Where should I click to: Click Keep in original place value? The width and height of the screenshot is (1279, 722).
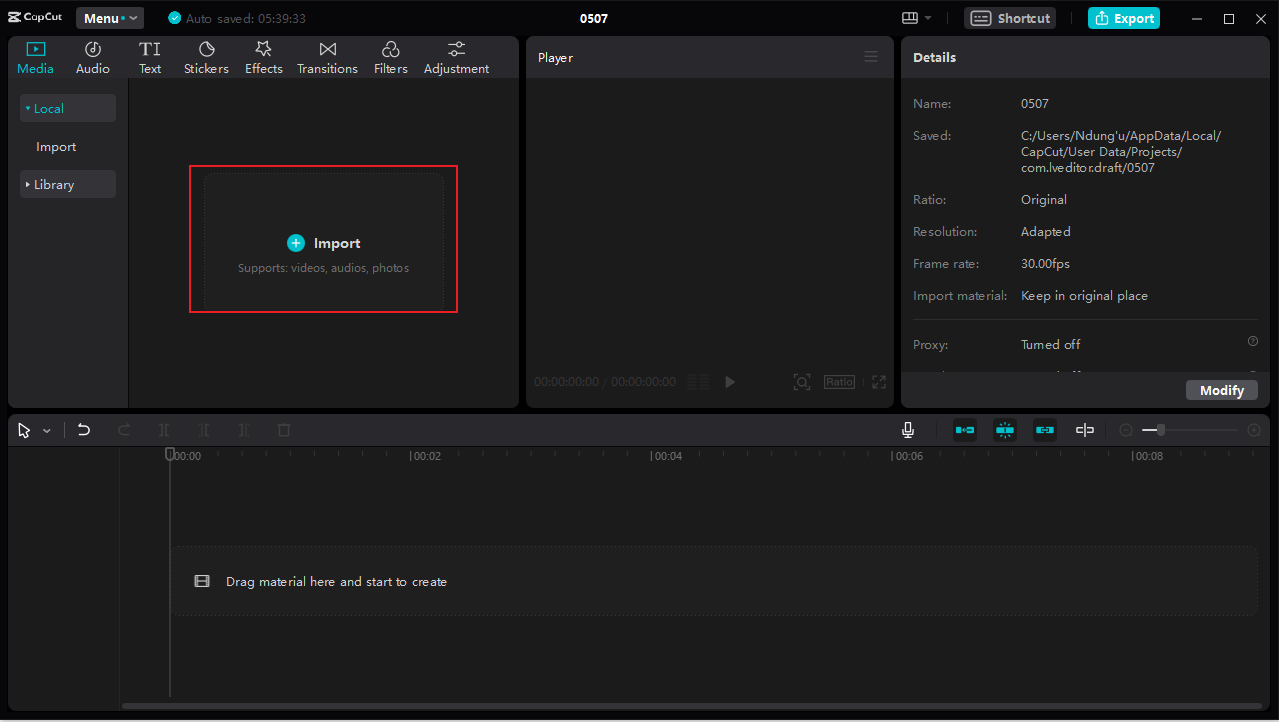point(1084,296)
